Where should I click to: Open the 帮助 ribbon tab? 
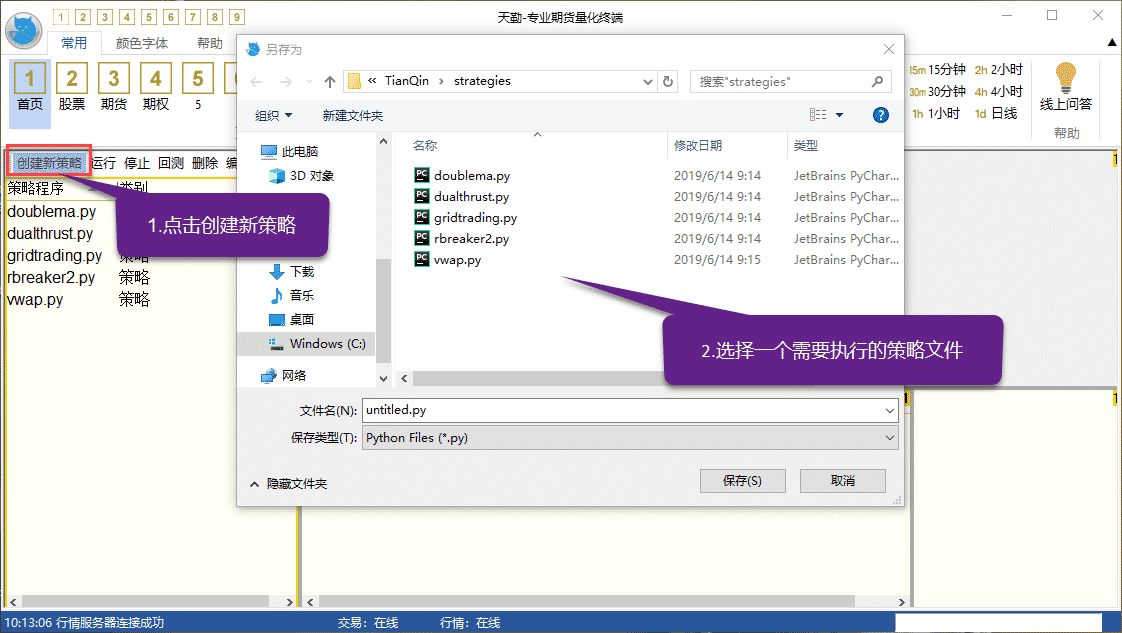[x=209, y=43]
